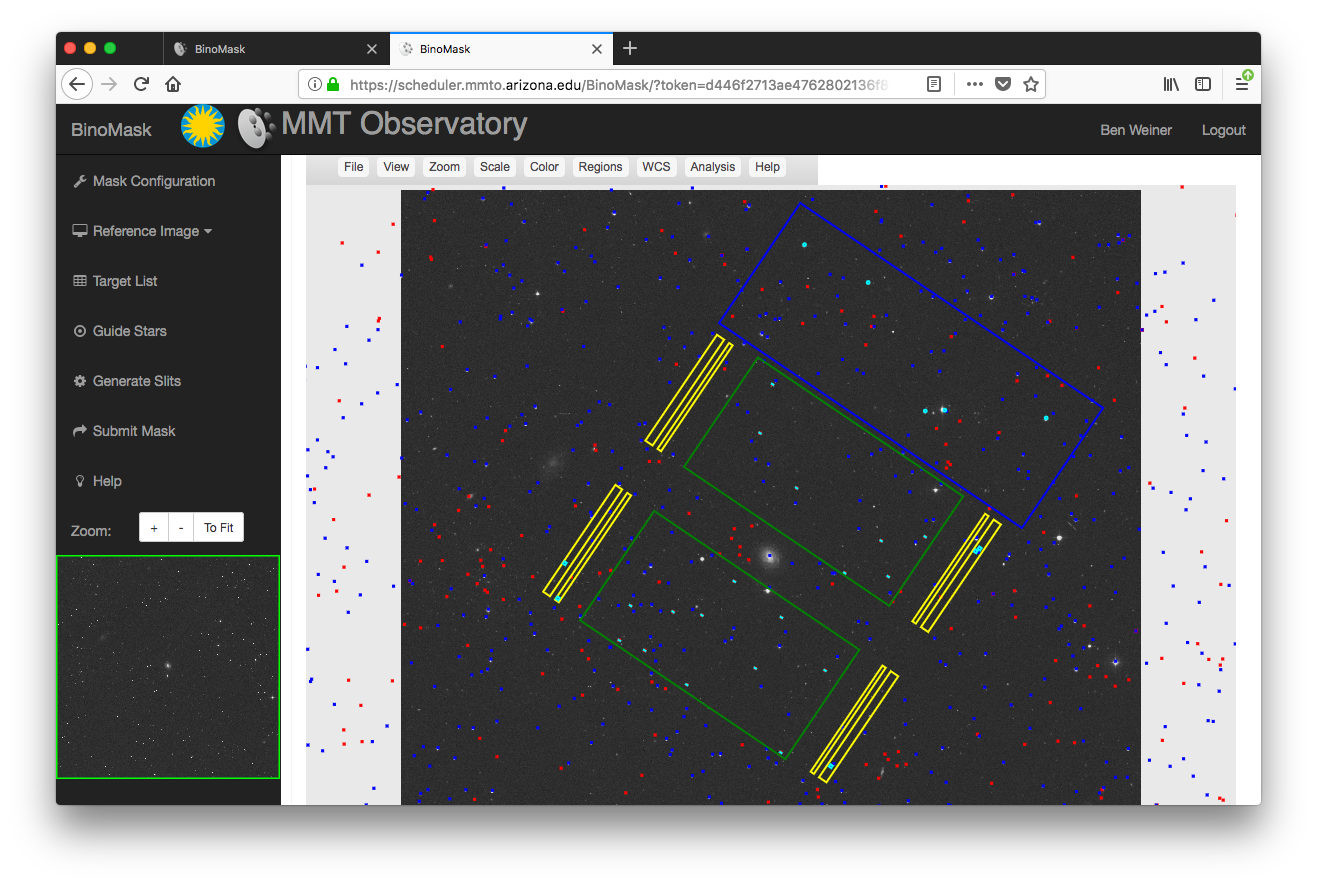Image resolution: width=1317 pixels, height=885 pixels.
Task: Click the browser home icon
Action: pos(173,84)
